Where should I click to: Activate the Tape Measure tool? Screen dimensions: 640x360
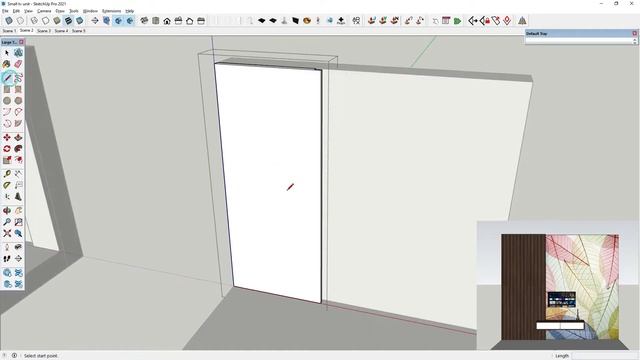tap(7, 174)
